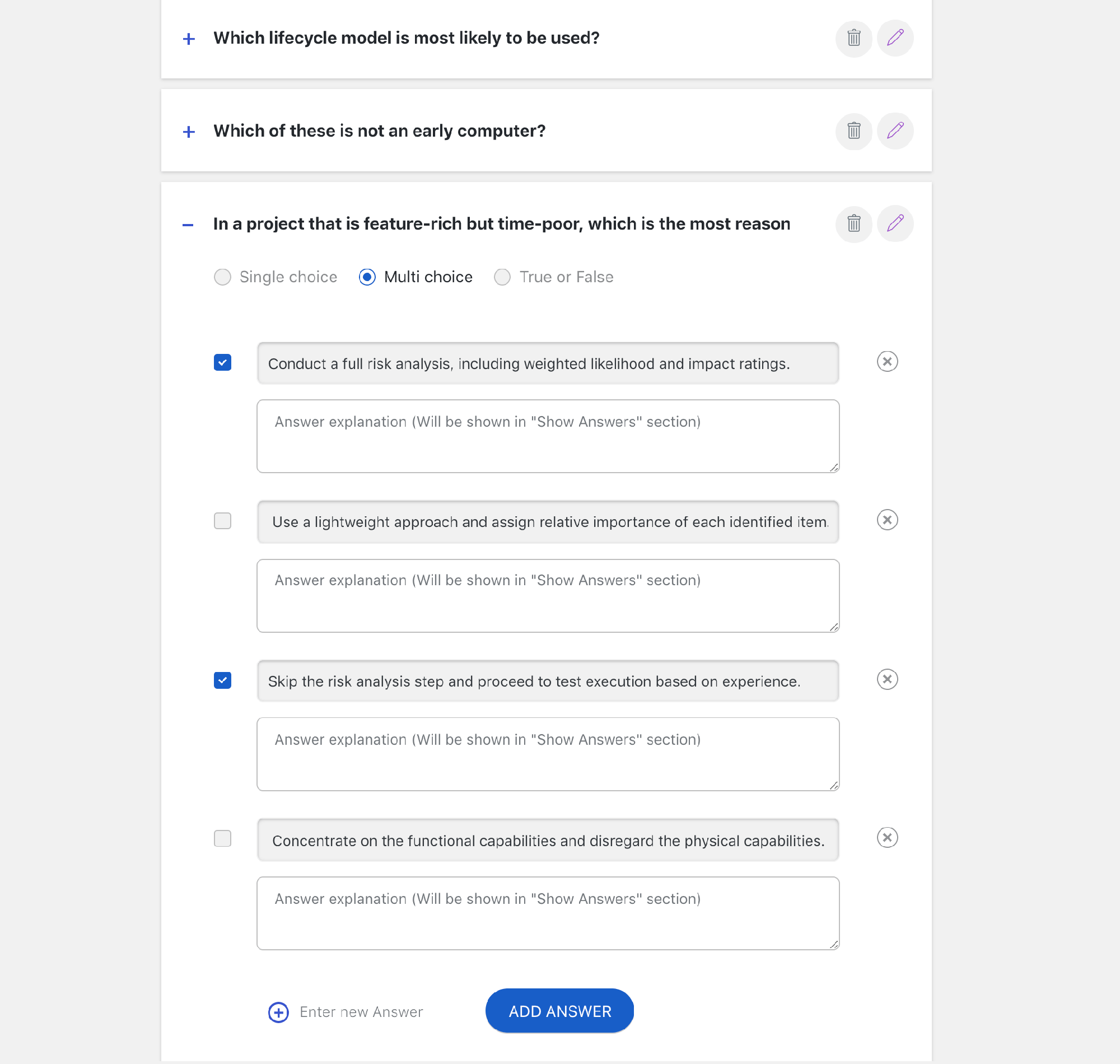Check the 'Use a lightweight approach' answer
This screenshot has height=1064, width=1120.
(x=222, y=521)
